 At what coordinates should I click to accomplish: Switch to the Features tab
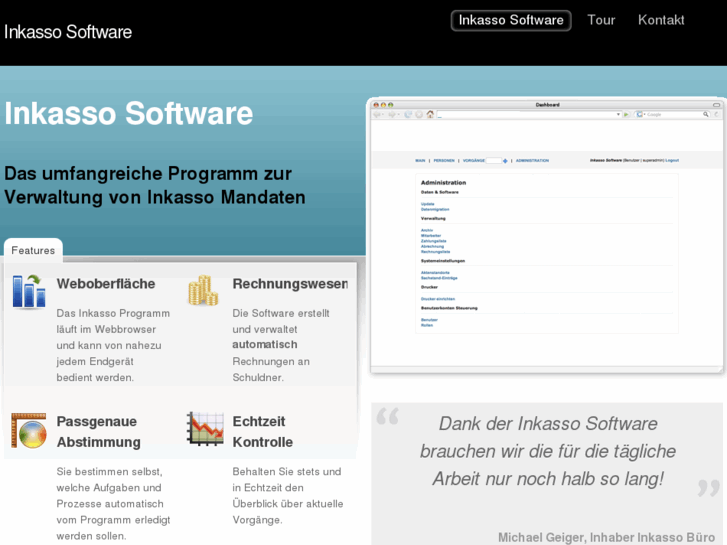(x=33, y=250)
